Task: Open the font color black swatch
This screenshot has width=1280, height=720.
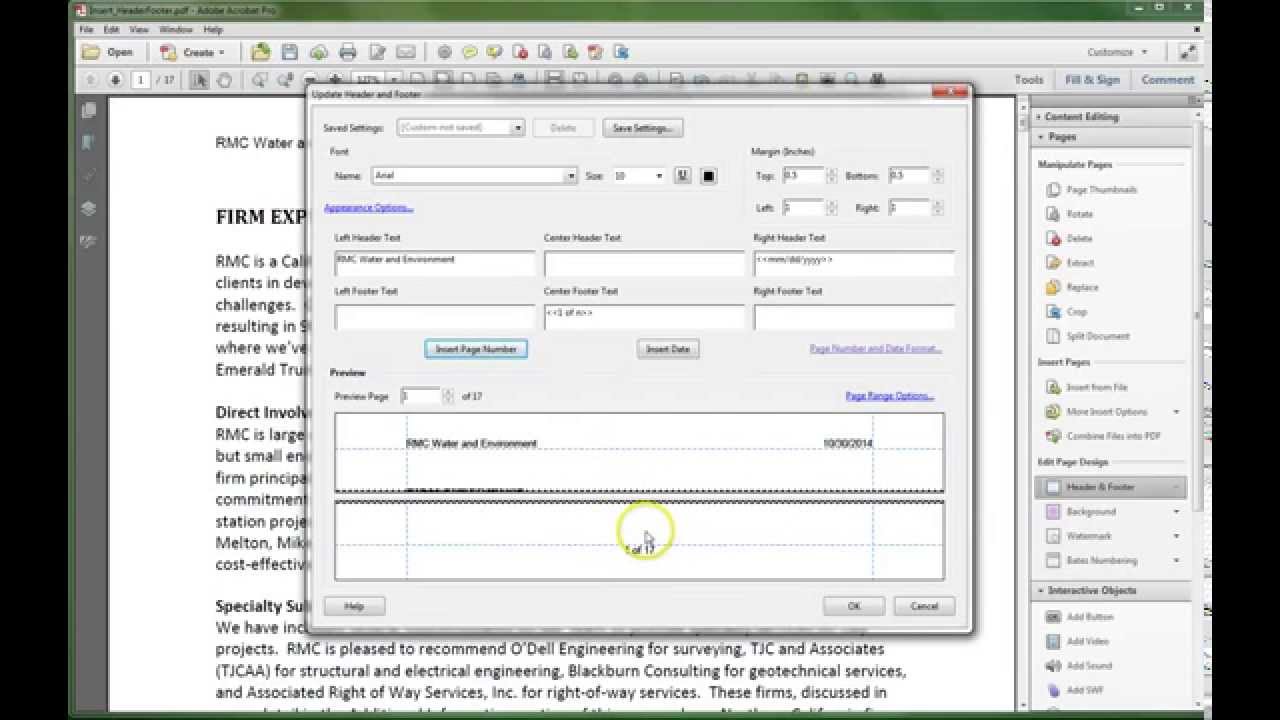Action: (708, 176)
